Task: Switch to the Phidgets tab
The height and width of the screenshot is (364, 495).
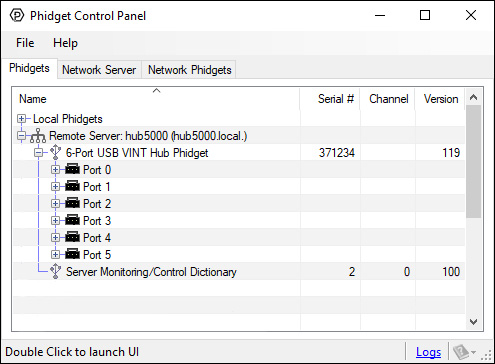Action: pos(29,68)
